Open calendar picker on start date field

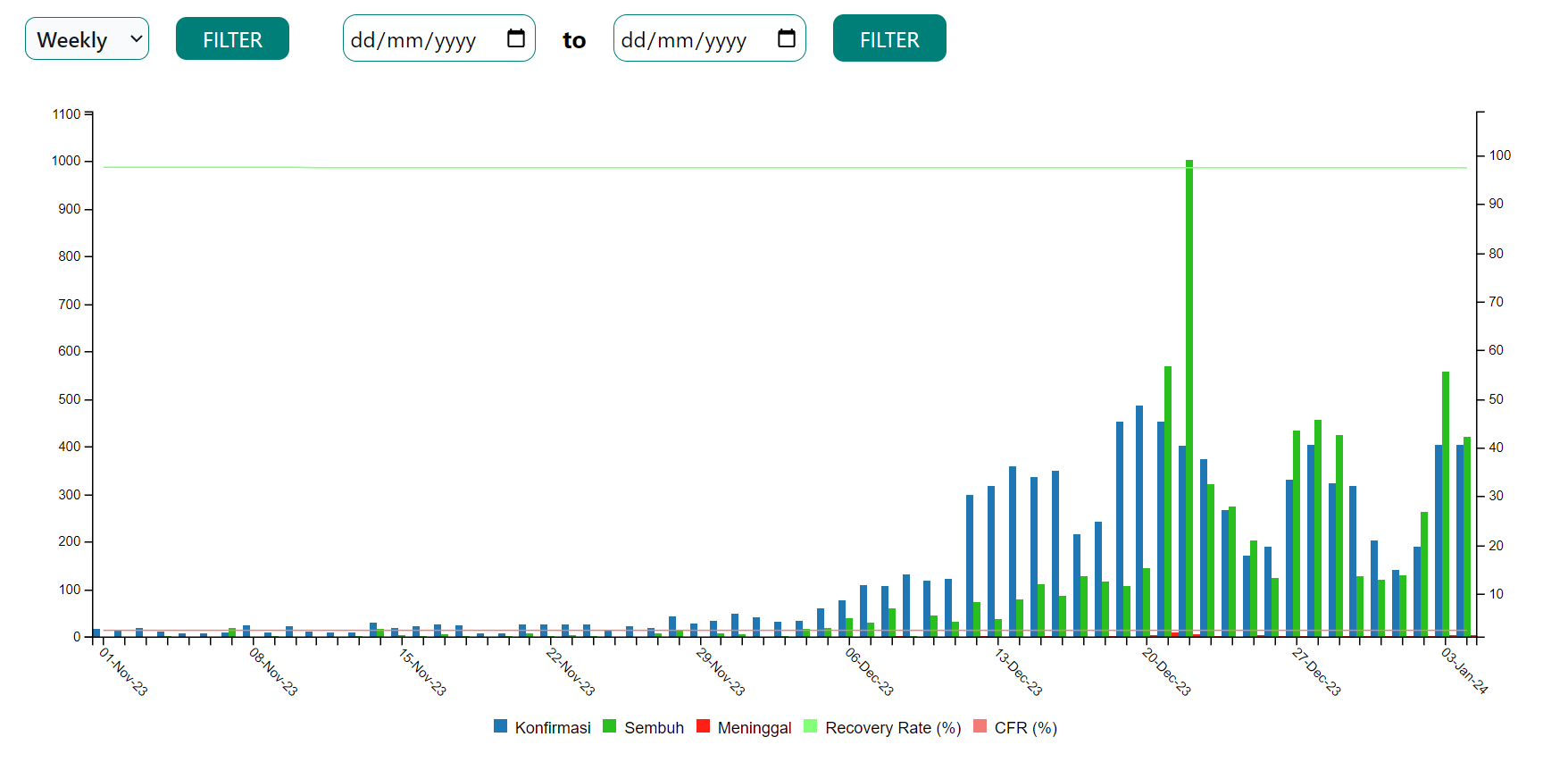click(516, 38)
